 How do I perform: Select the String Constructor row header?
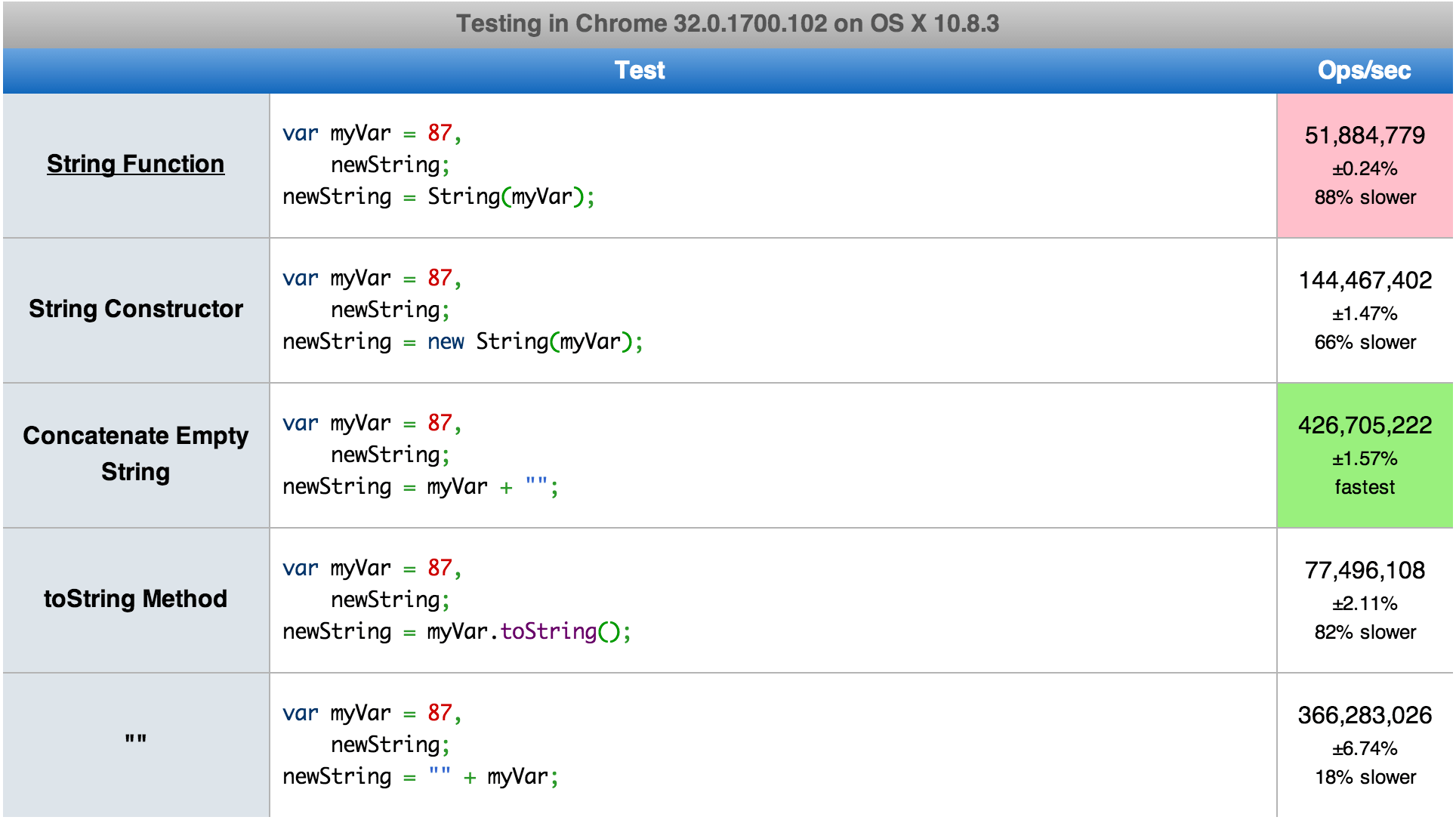pos(136,309)
